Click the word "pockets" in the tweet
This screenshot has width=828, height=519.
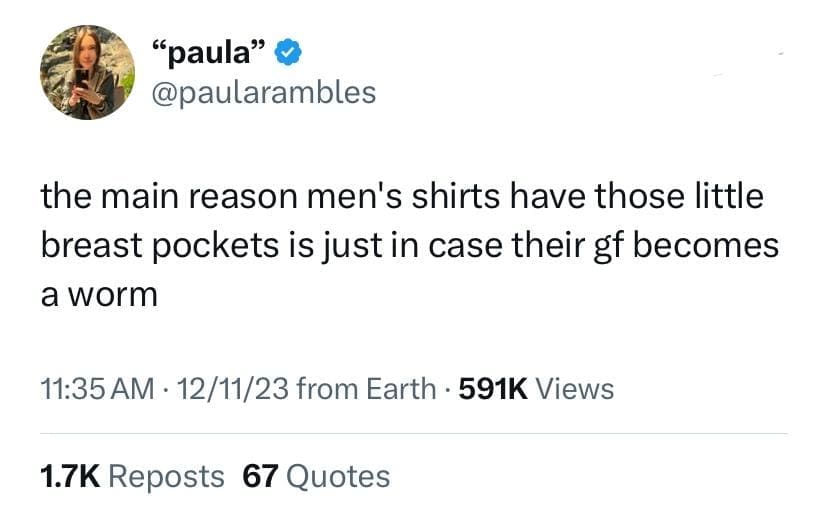215,246
